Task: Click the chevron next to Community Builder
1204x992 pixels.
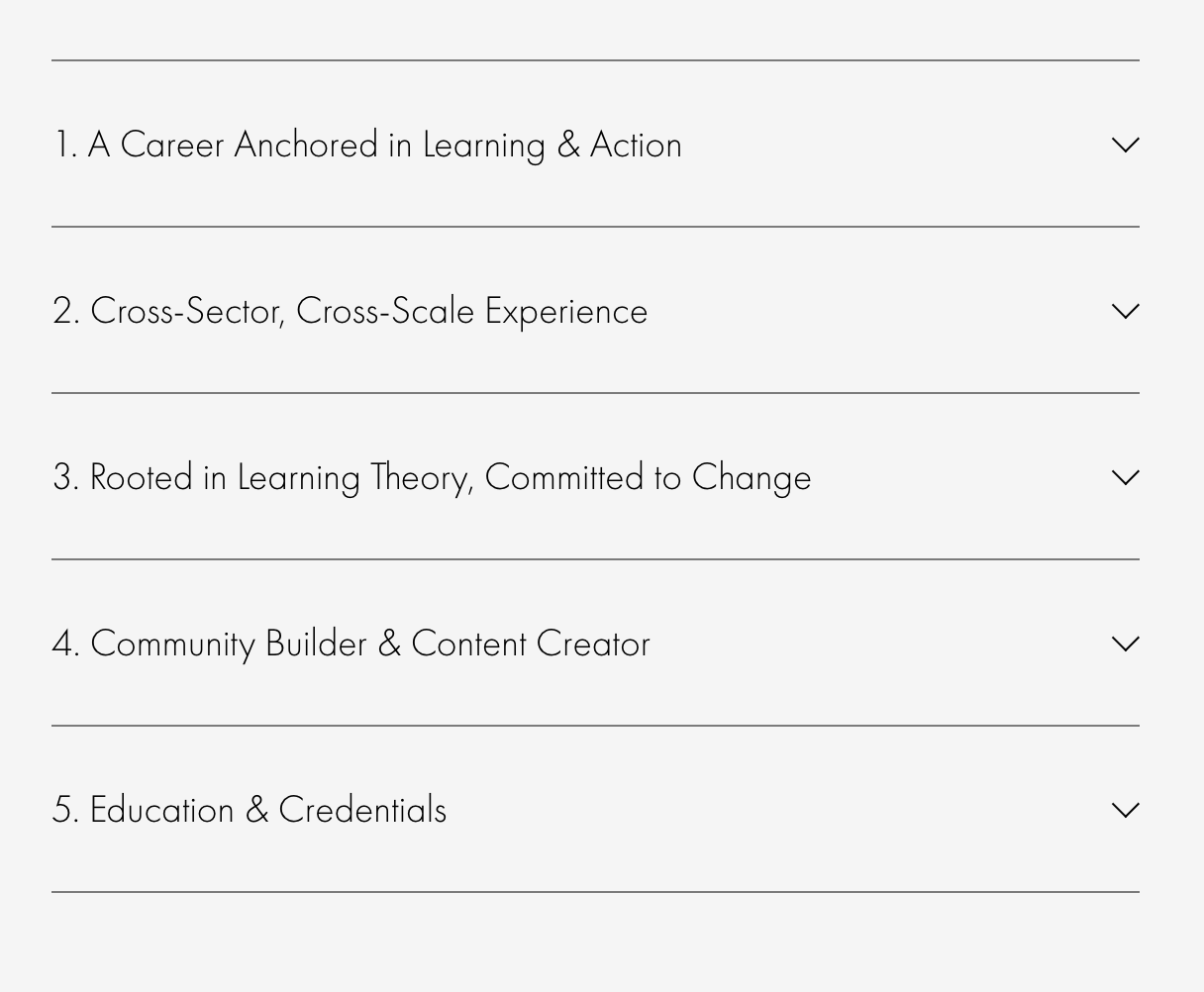Action: click(1126, 644)
